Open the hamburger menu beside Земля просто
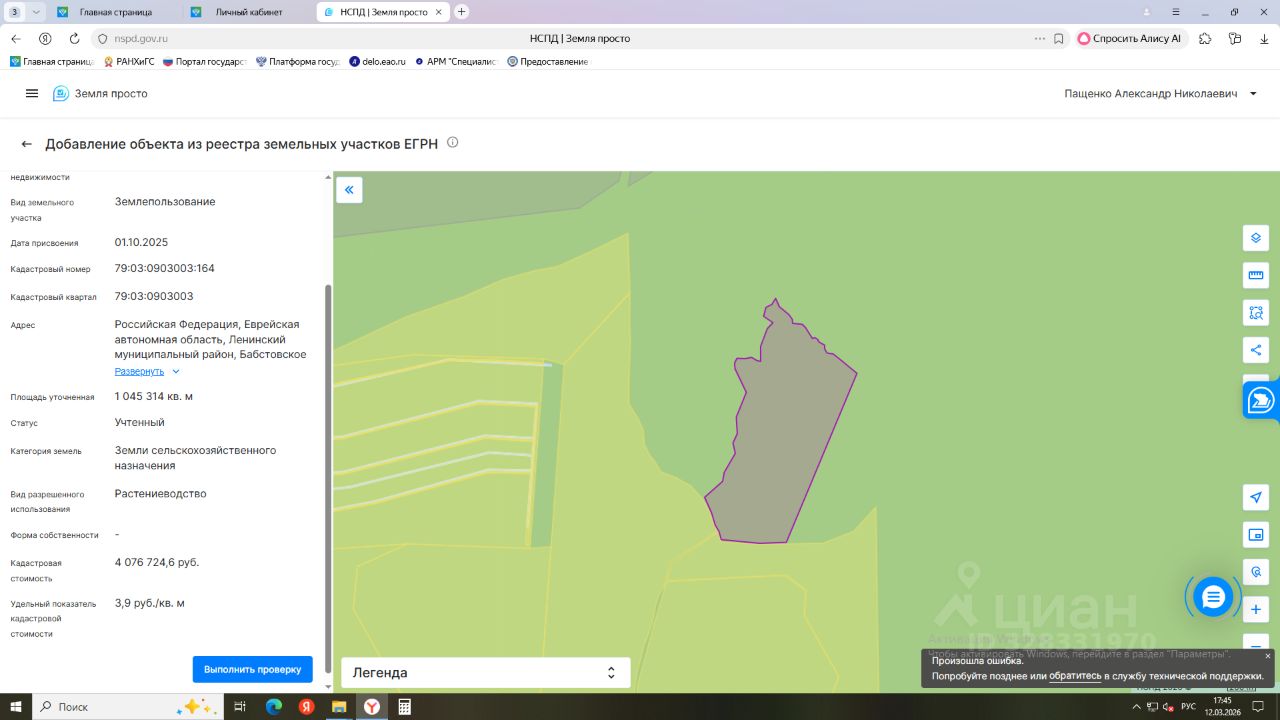1280x720 pixels. pyautogui.click(x=32, y=93)
